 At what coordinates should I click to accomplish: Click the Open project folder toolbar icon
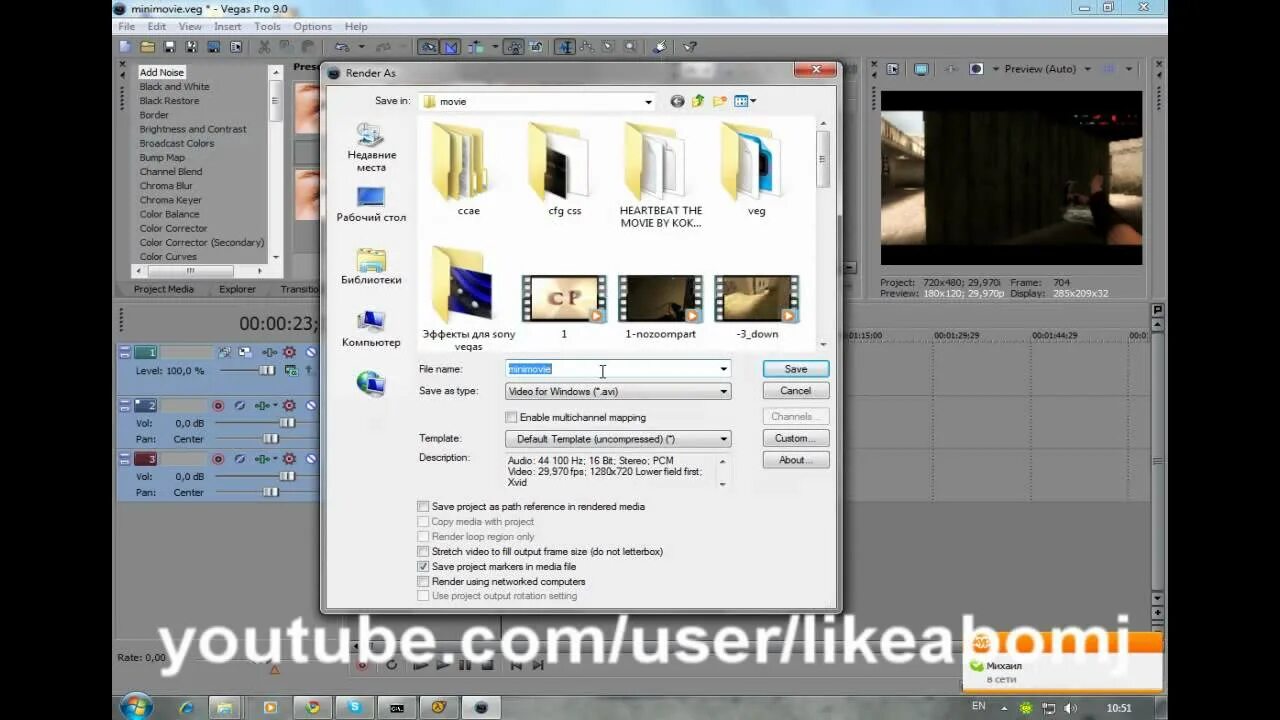pos(147,46)
